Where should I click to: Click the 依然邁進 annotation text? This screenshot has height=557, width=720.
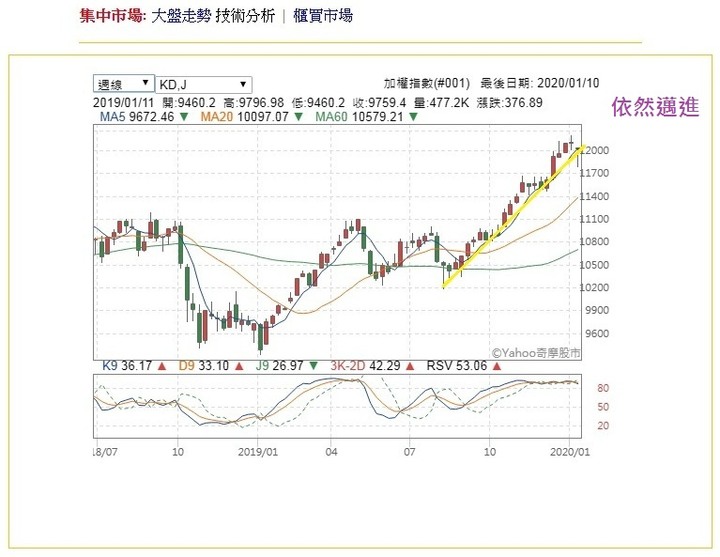655,107
